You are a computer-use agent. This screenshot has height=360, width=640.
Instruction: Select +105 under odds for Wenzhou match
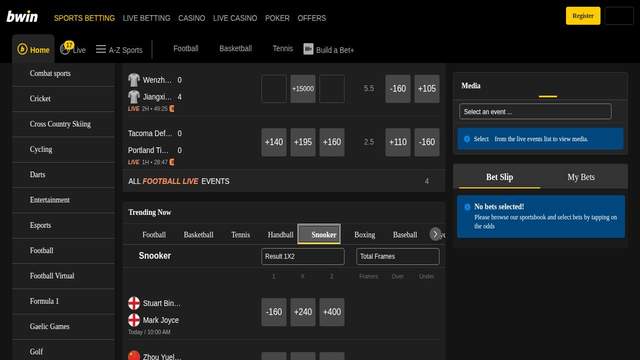coord(427,89)
